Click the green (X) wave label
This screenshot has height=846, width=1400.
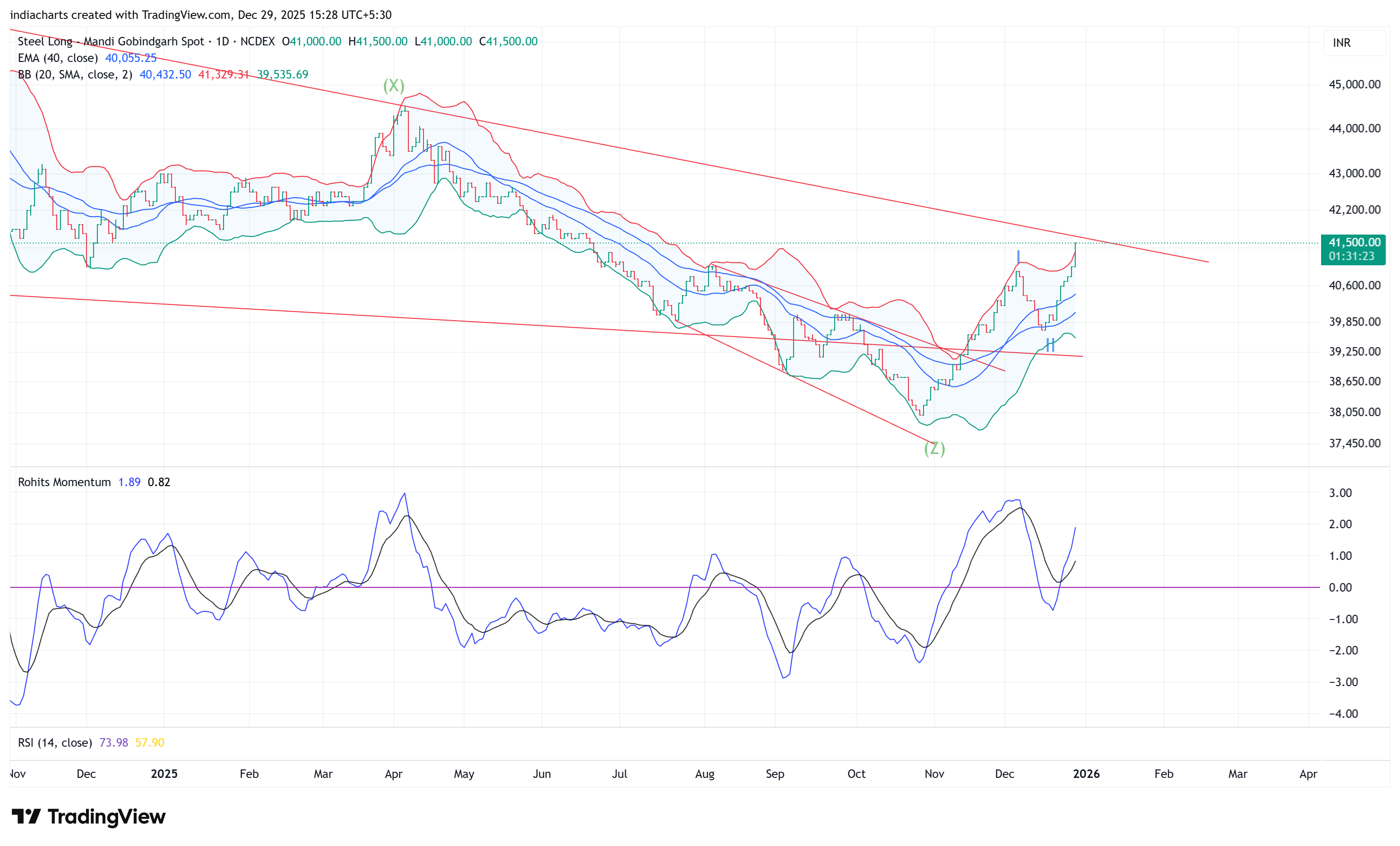click(394, 86)
